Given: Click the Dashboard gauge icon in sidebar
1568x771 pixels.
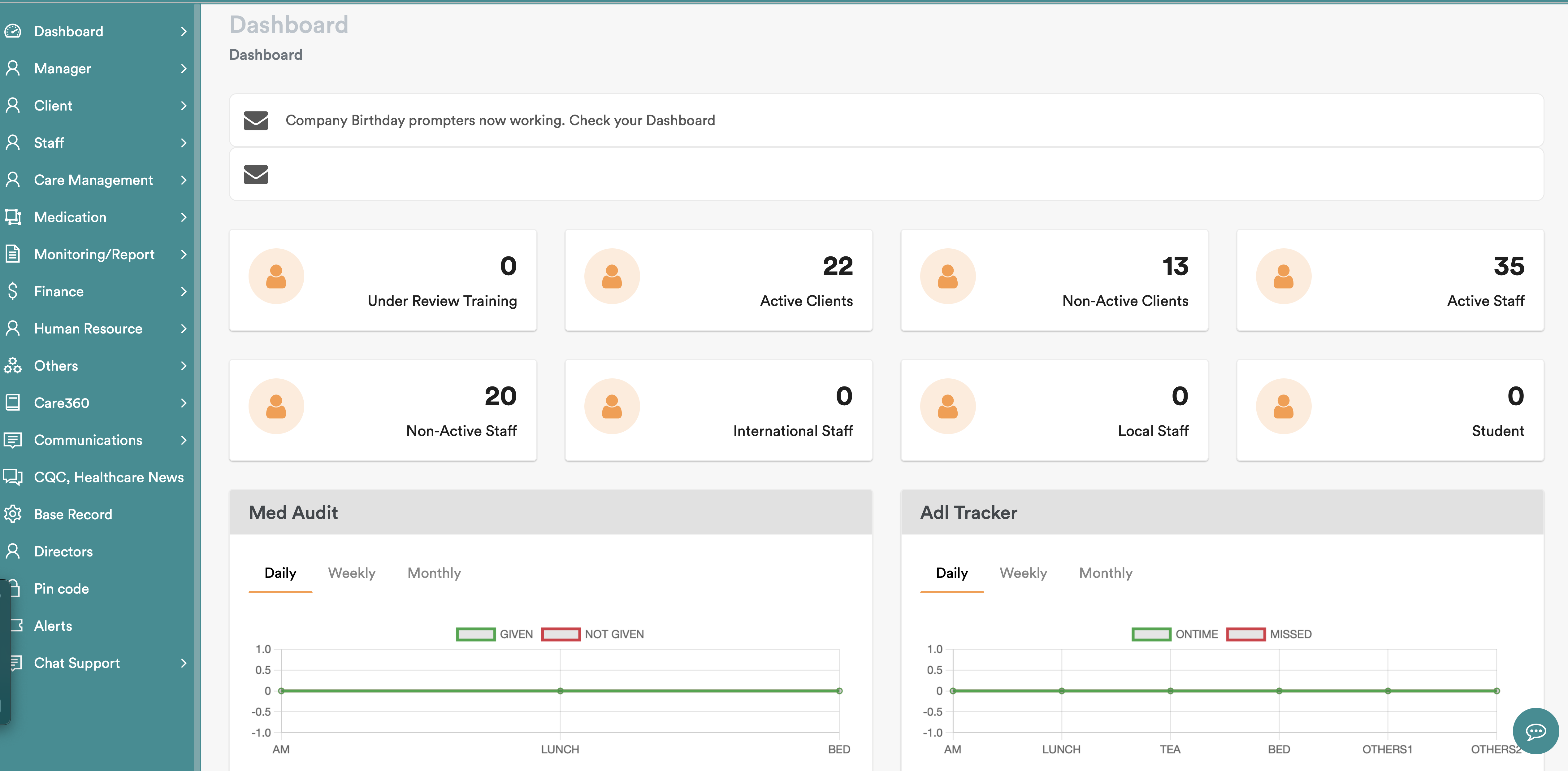Looking at the screenshot, I should click(x=13, y=31).
